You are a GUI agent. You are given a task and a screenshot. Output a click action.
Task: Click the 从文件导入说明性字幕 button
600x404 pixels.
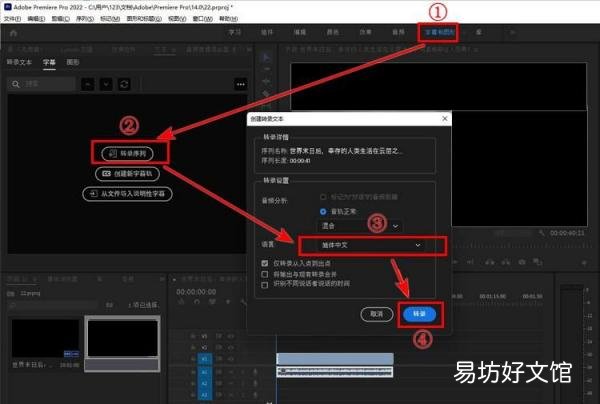pyautogui.click(x=127, y=194)
